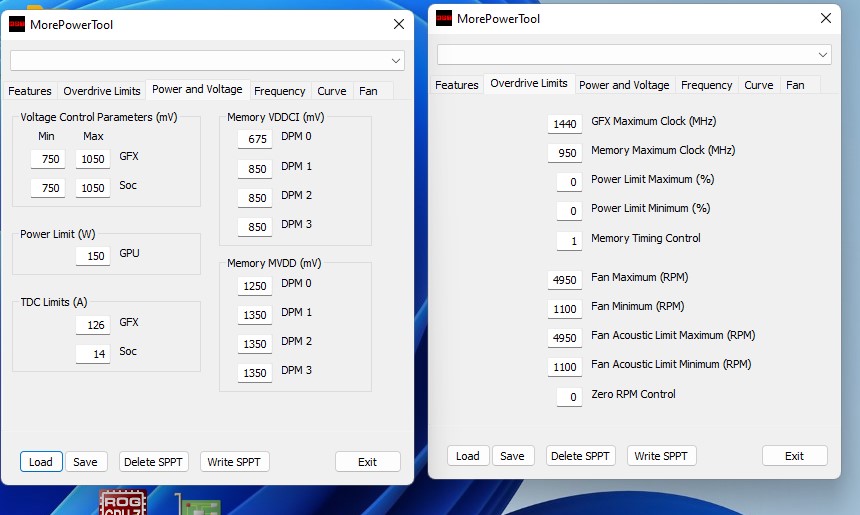Close the right MorePowerTool window
Image resolution: width=860 pixels, height=515 pixels.
[825, 18]
